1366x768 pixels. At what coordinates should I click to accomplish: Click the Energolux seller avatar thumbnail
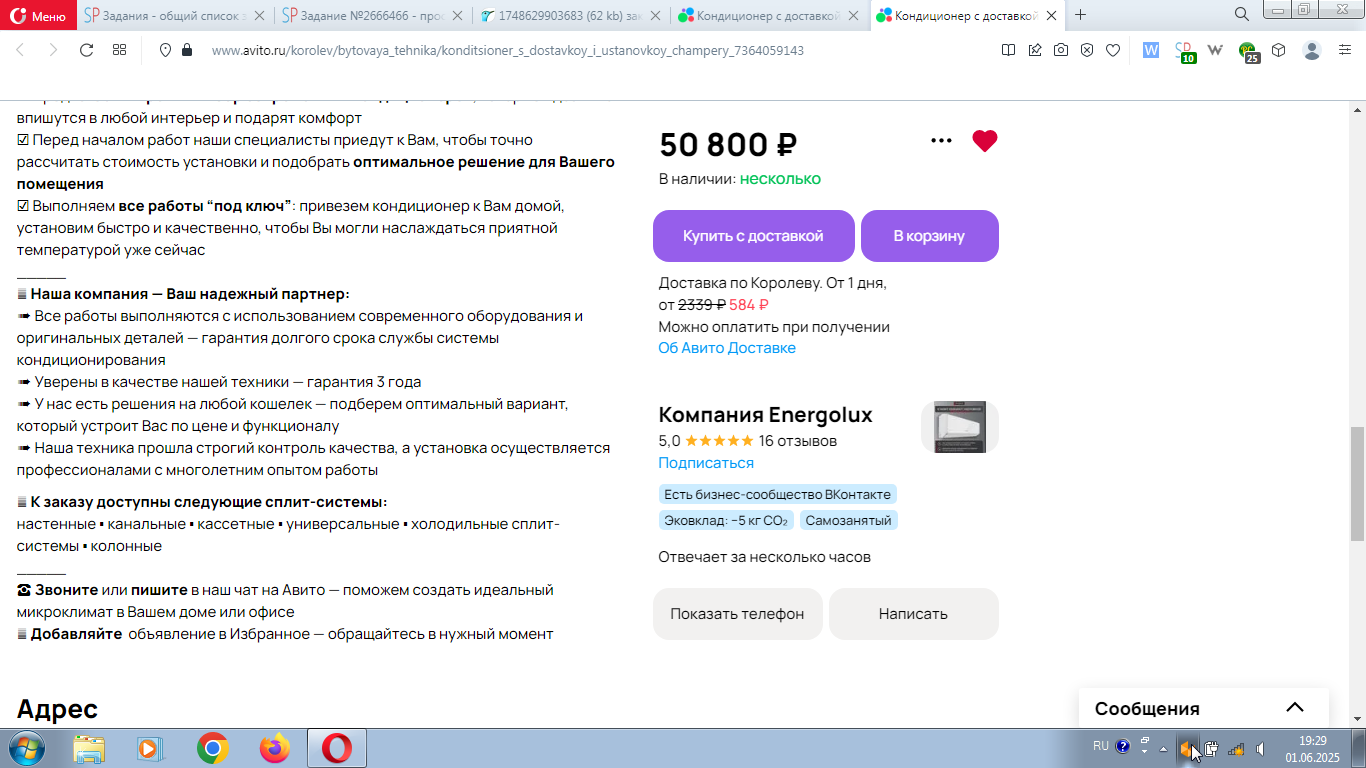point(959,427)
